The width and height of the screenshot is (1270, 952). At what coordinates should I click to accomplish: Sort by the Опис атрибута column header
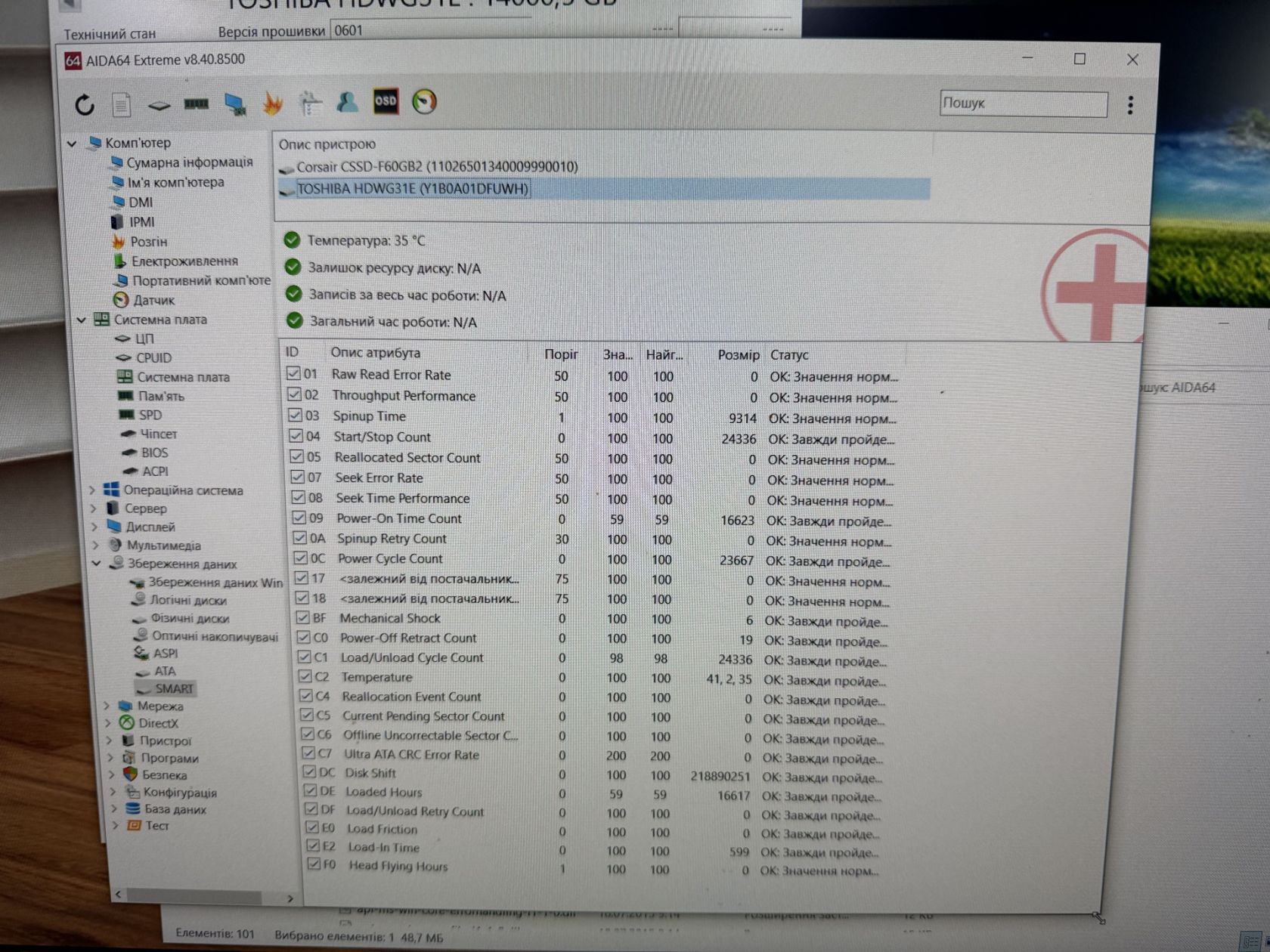click(x=375, y=353)
